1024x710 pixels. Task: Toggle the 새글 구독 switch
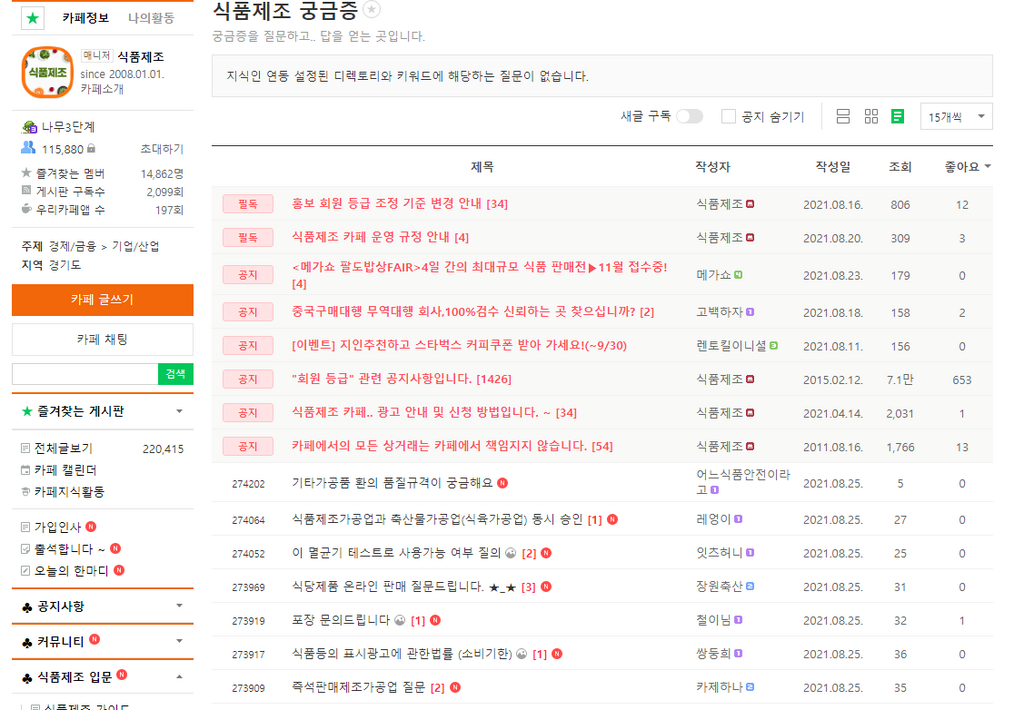(x=690, y=116)
